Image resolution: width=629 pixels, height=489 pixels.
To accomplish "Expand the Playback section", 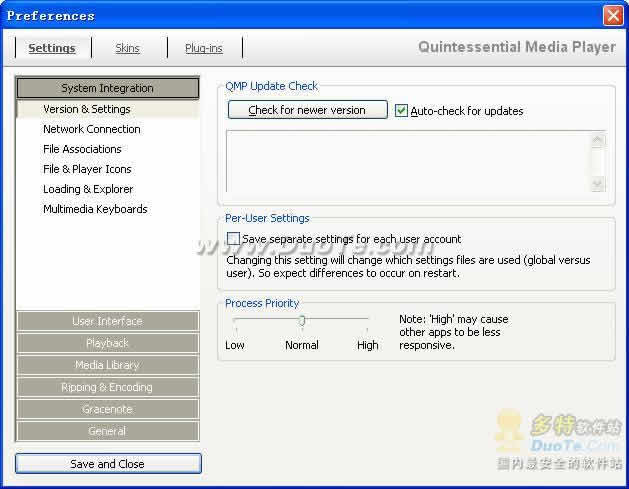I will (x=108, y=343).
